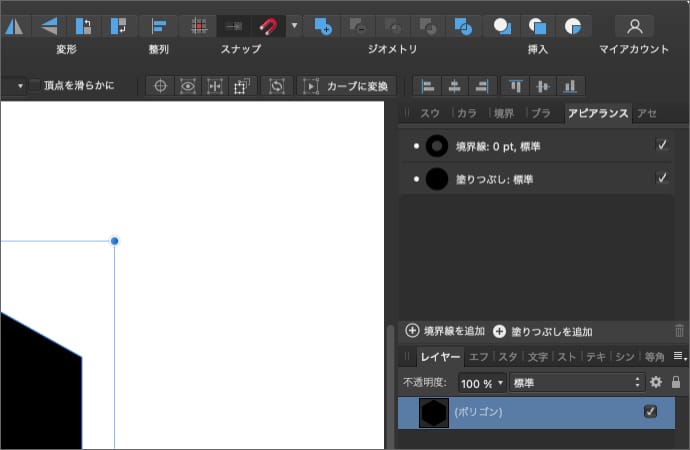This screenshot has width=690, height=450.
Task: Click the black fill swatch for 塗りつぶし
Action: pos(436,179)
